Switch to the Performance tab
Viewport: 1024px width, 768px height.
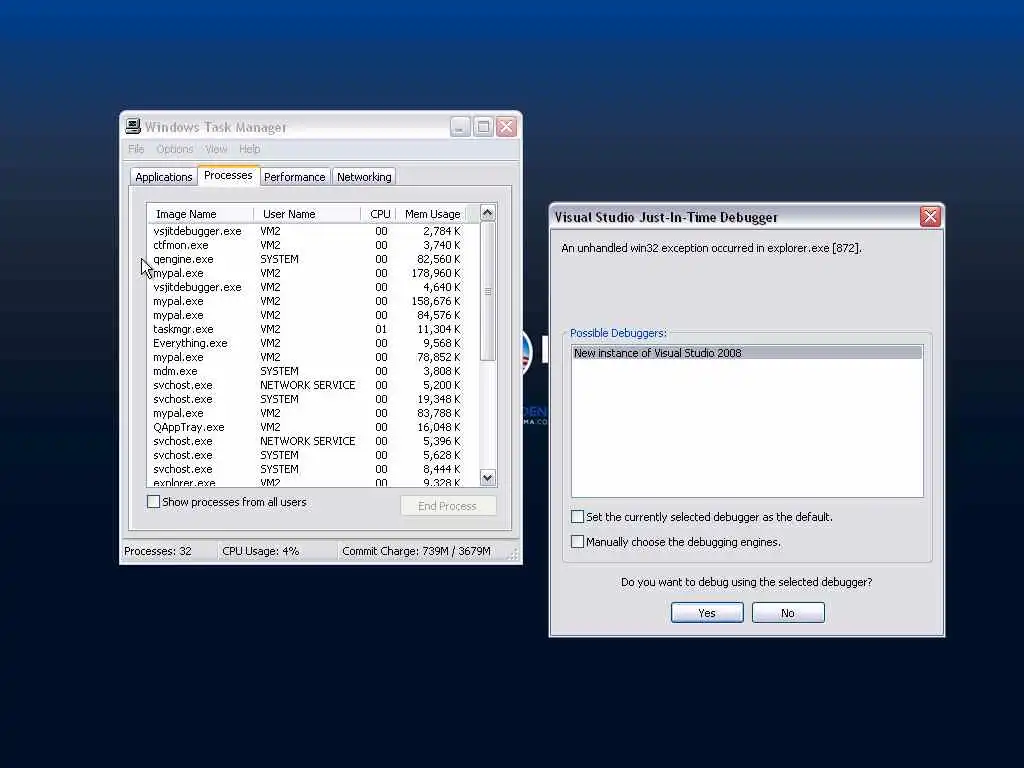click(295, 177)
